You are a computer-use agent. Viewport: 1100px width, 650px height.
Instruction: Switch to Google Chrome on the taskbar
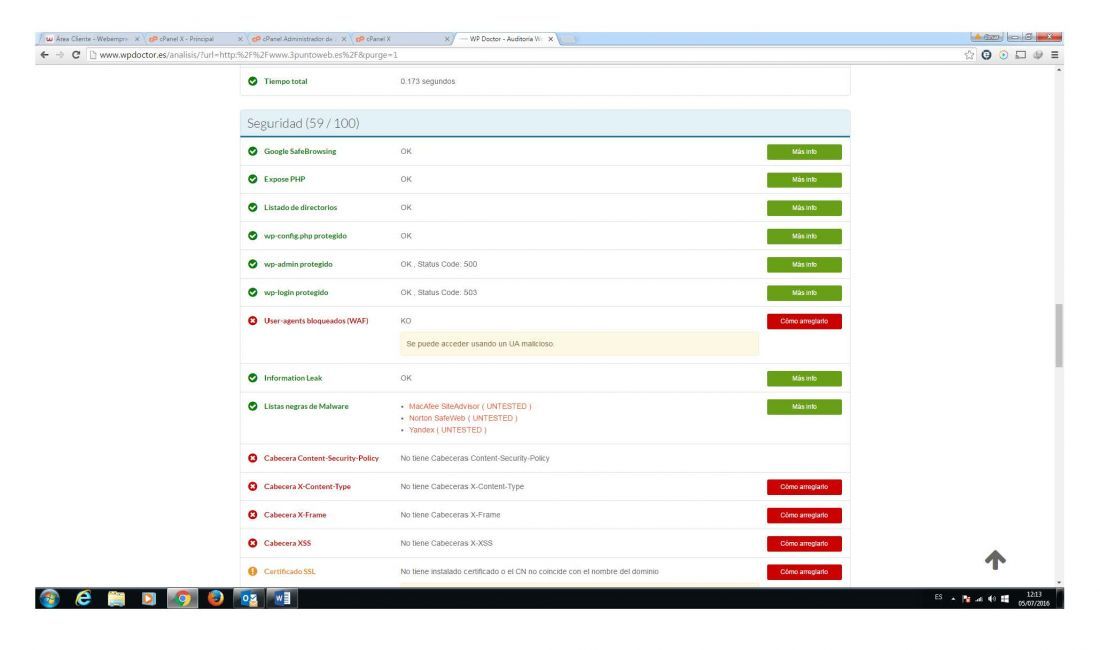point(182,598)
